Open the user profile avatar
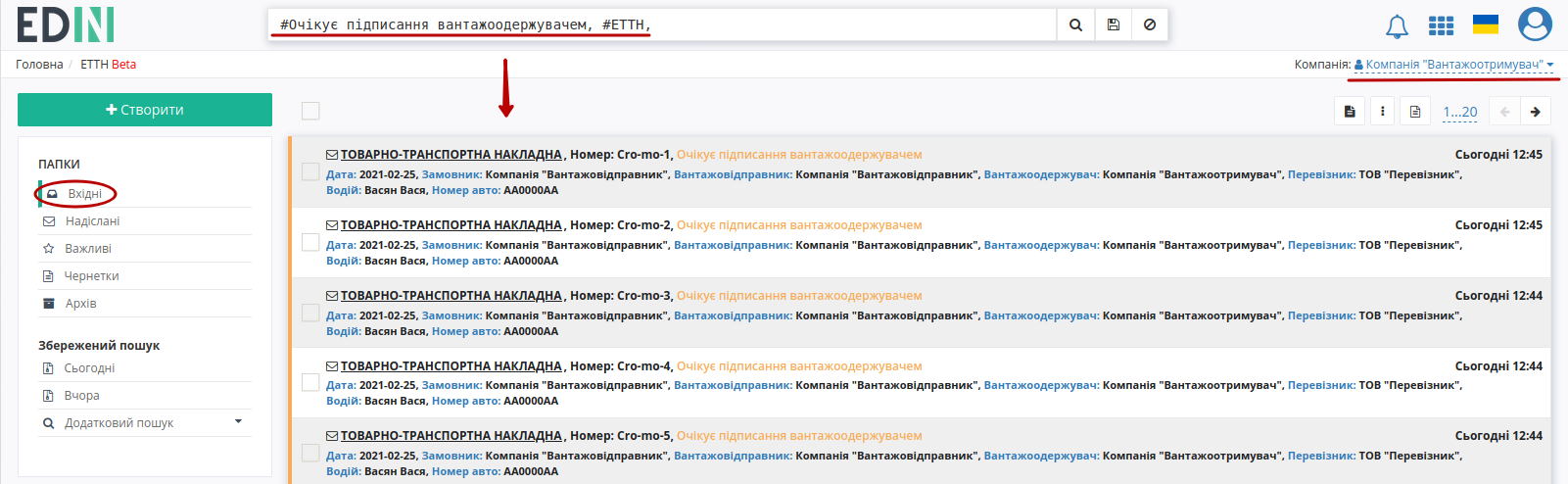This screenshot has height=484, width=1568. tap(1535, 24)
